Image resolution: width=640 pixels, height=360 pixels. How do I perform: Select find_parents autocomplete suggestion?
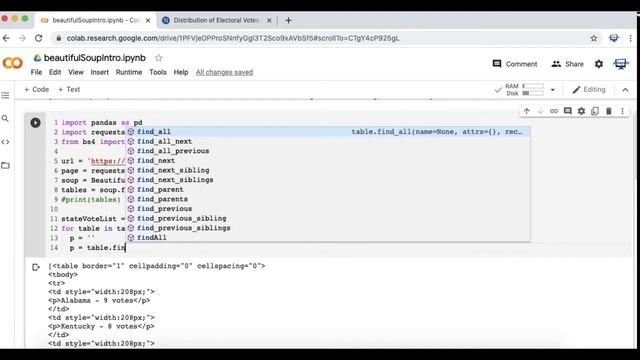[x=328, y=199]
